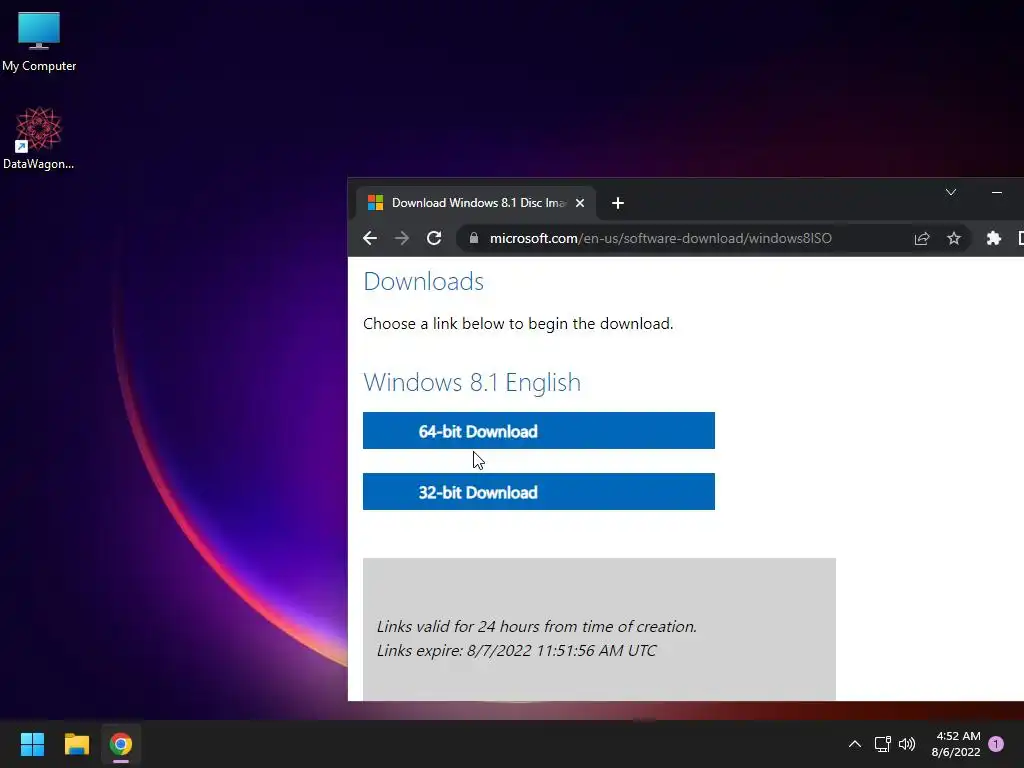View site info via the padlock icon

(474, 238)
